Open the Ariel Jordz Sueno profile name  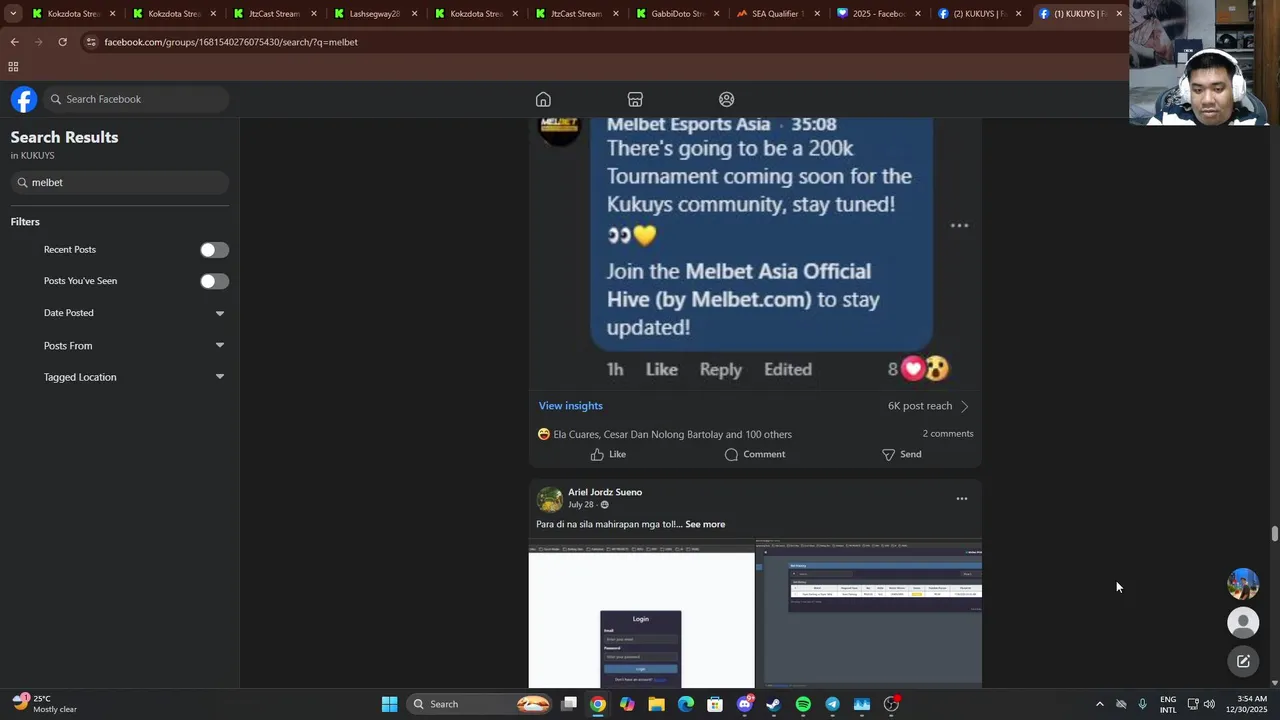click(605, 492)
